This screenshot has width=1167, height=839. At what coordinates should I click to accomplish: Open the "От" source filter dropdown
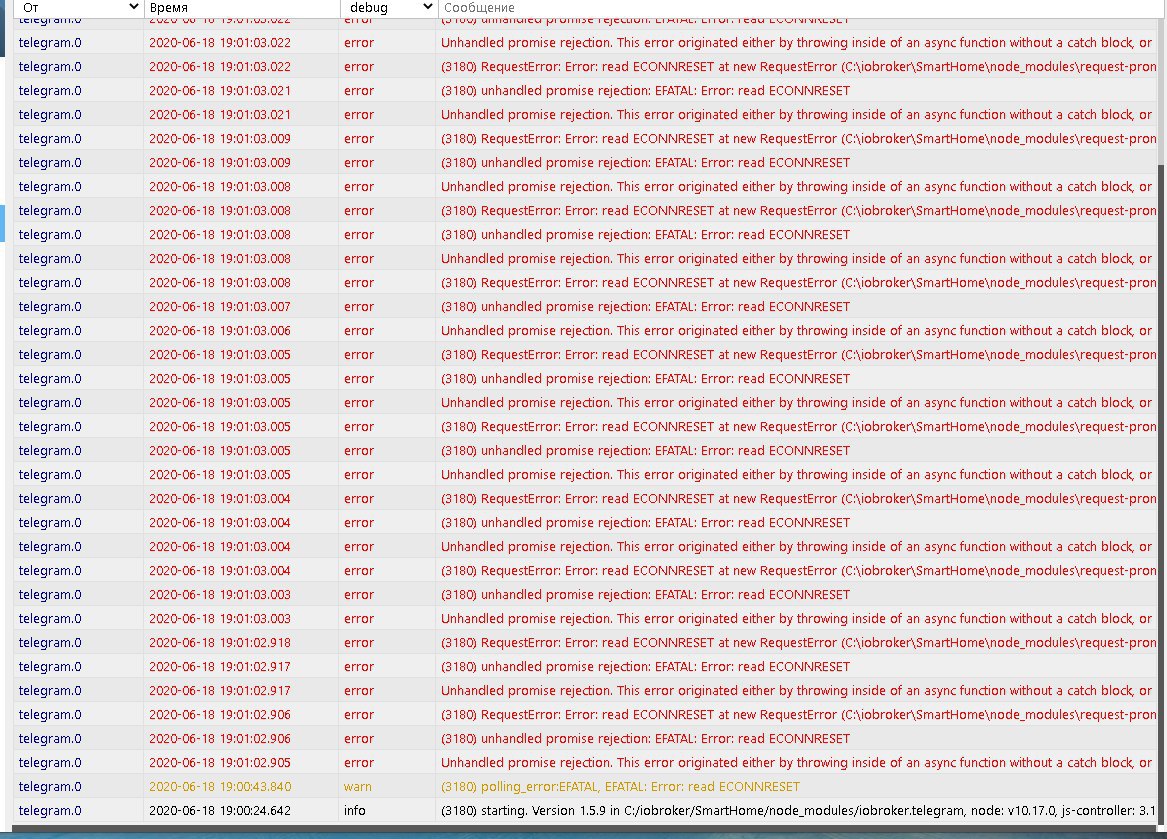pos(79,8)
